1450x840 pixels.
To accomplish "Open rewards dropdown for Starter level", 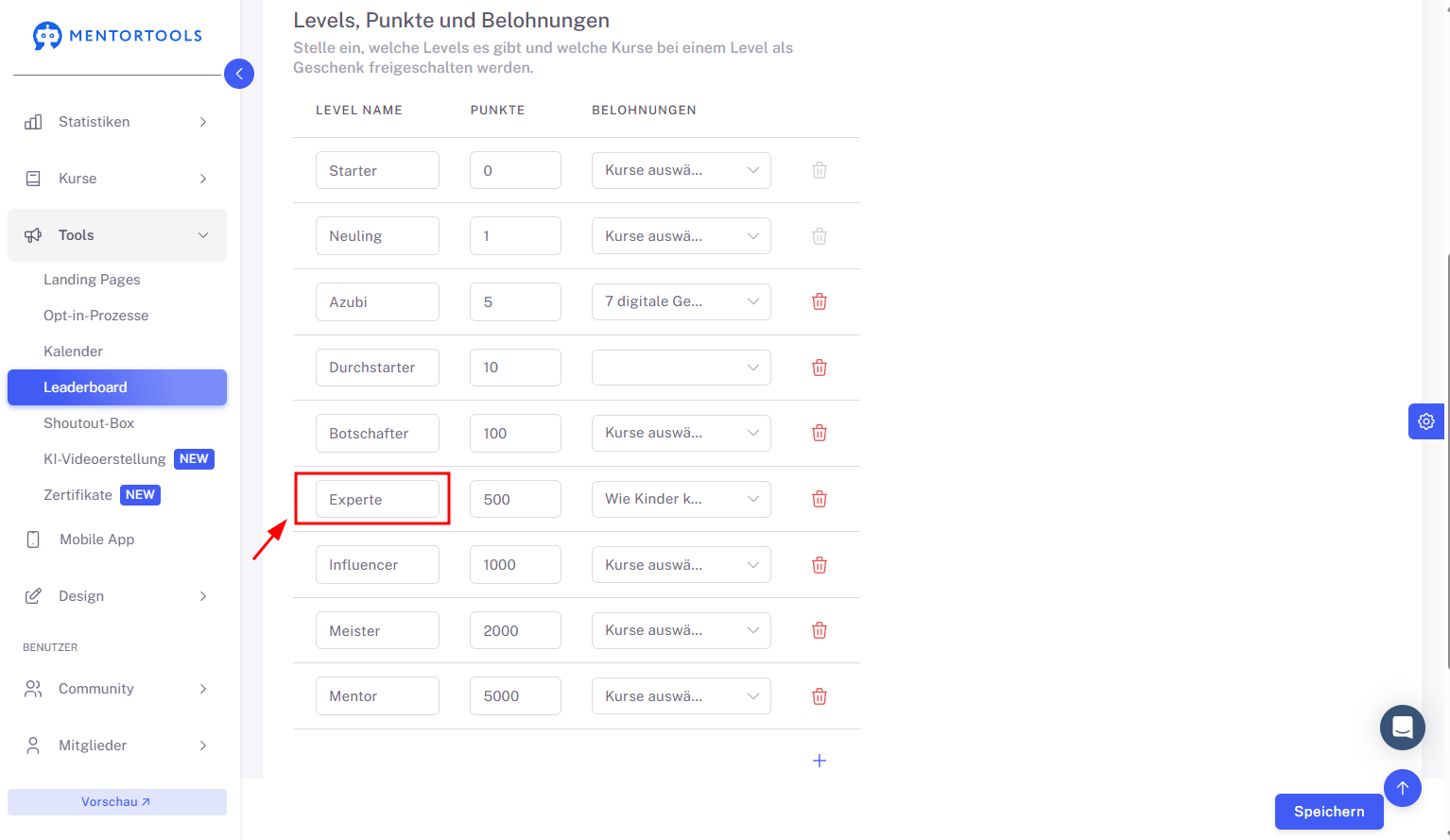I will tap(682, 170).
